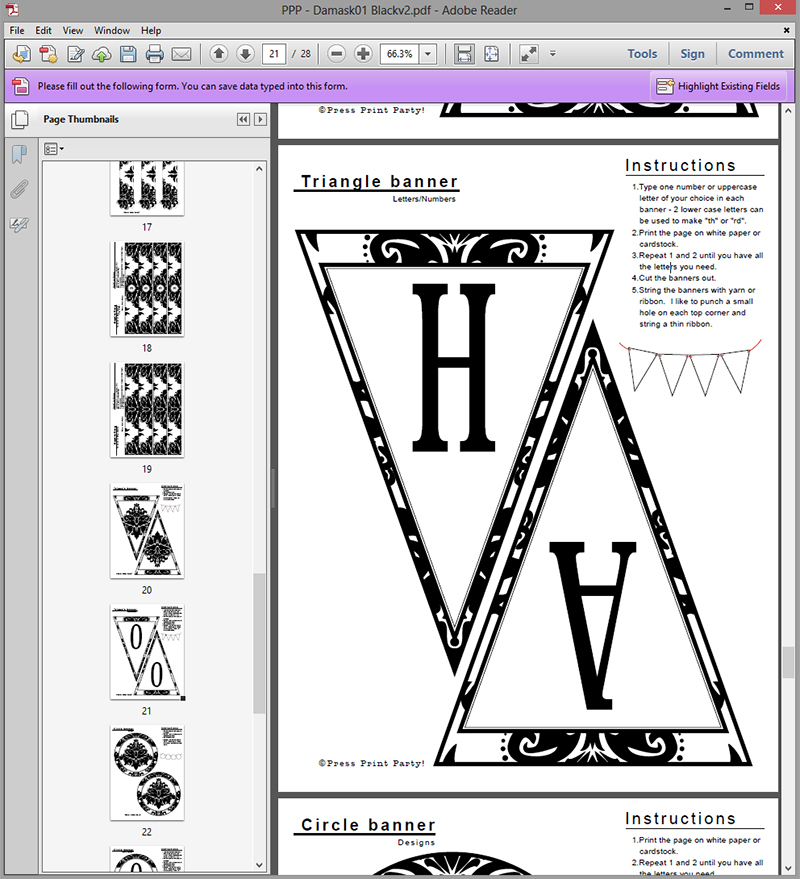Click the edit/sign document toolbar icon
Screen dimensions: 800x879
(x=75, y=54)
